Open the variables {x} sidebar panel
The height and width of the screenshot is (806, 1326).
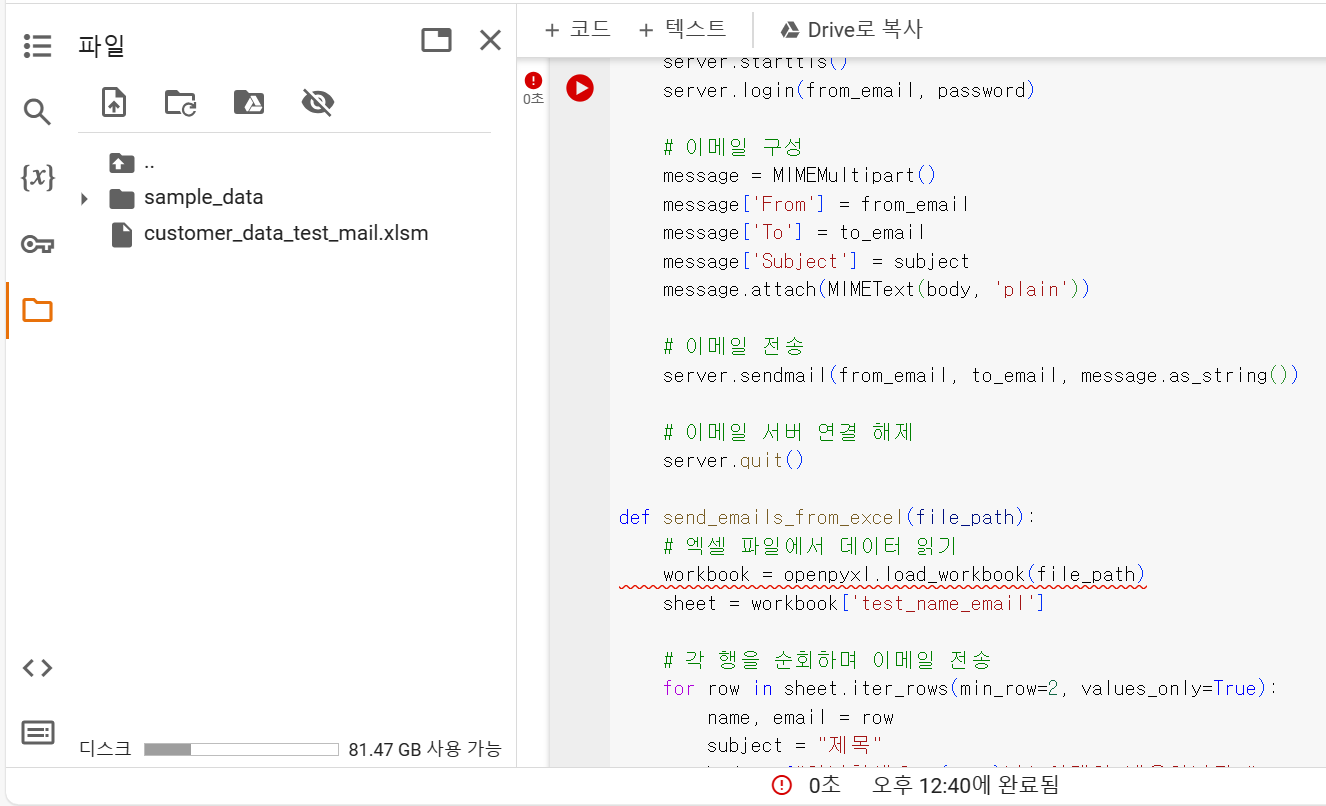pos(37,177)
